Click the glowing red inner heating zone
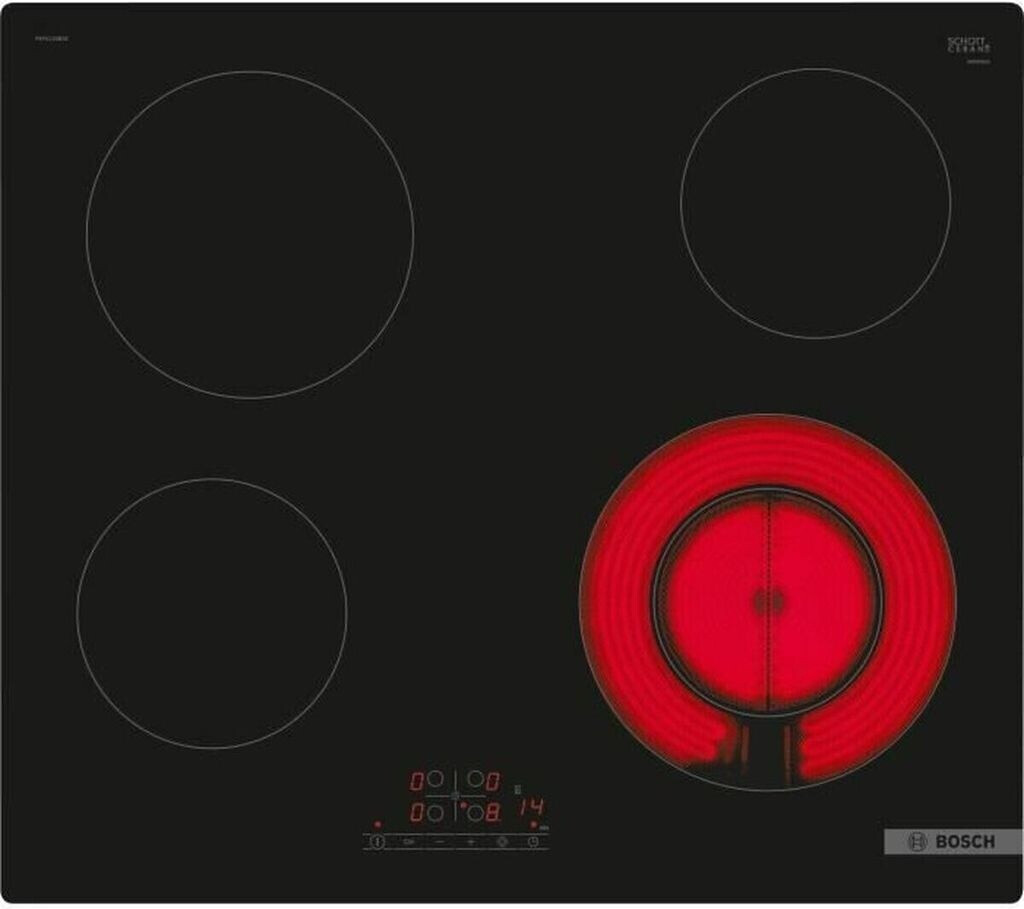This screenshot has width=1024, height=909. coord(767,602)
